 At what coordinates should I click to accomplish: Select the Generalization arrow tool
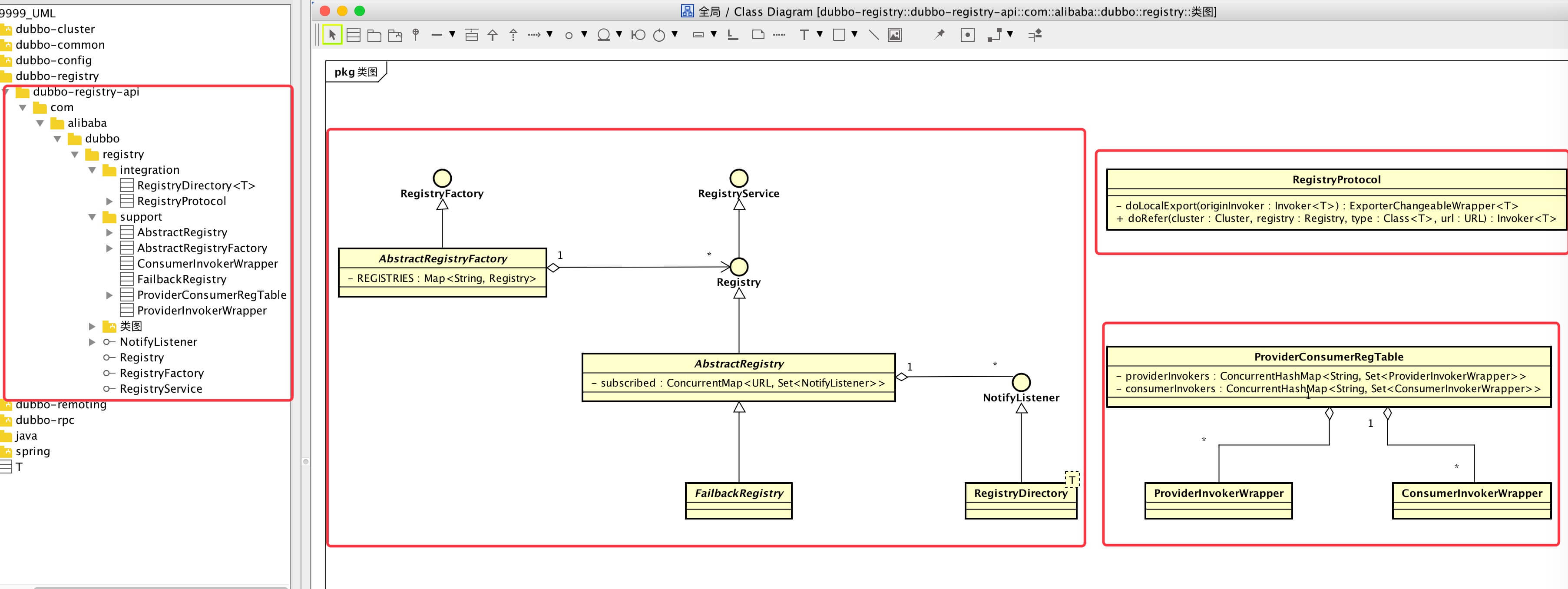[x=493, y=35]
